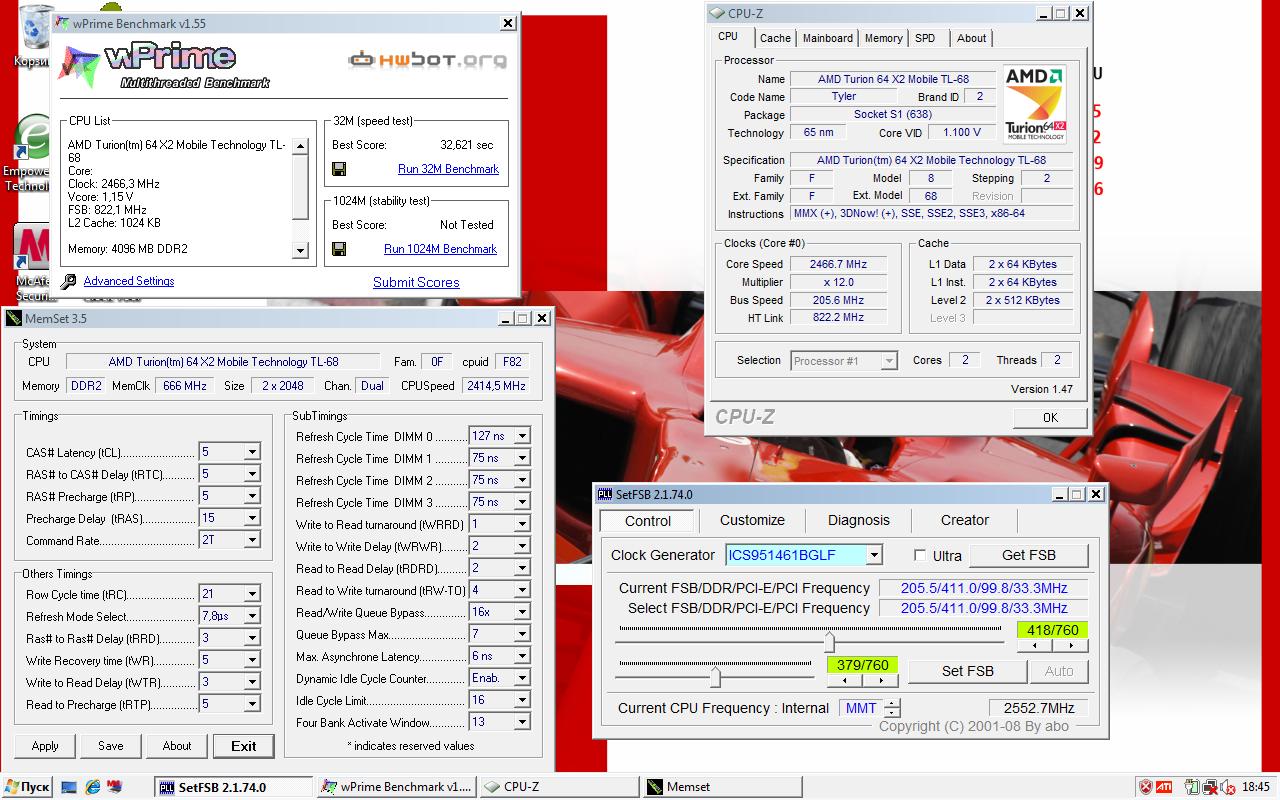Open the Start button on the taskbar

tap(27, 787)
